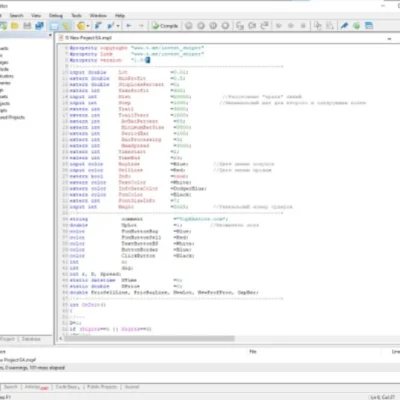Click the Step Over debug icon

point(252,26)
